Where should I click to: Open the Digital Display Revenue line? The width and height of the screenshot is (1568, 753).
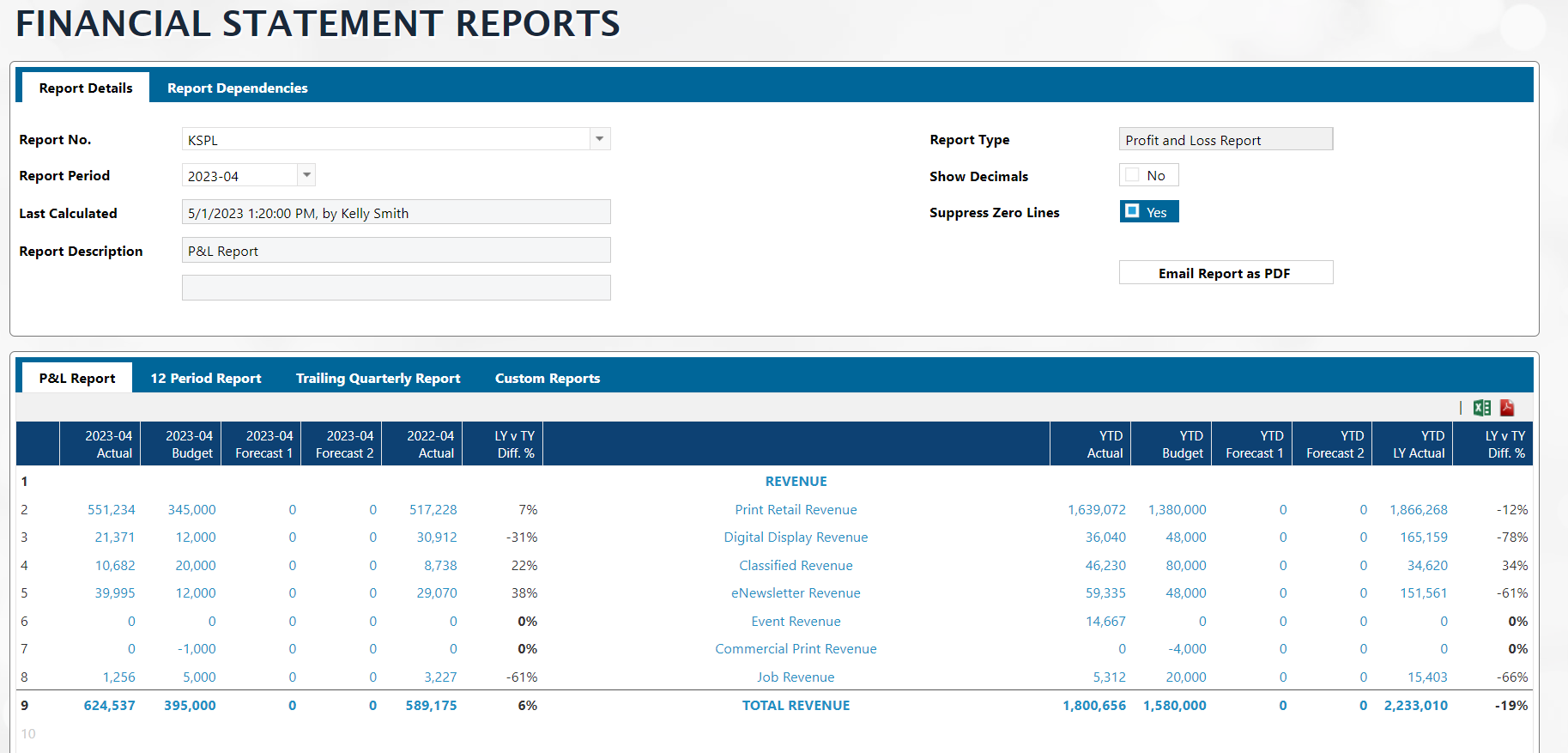coord(796,537)
